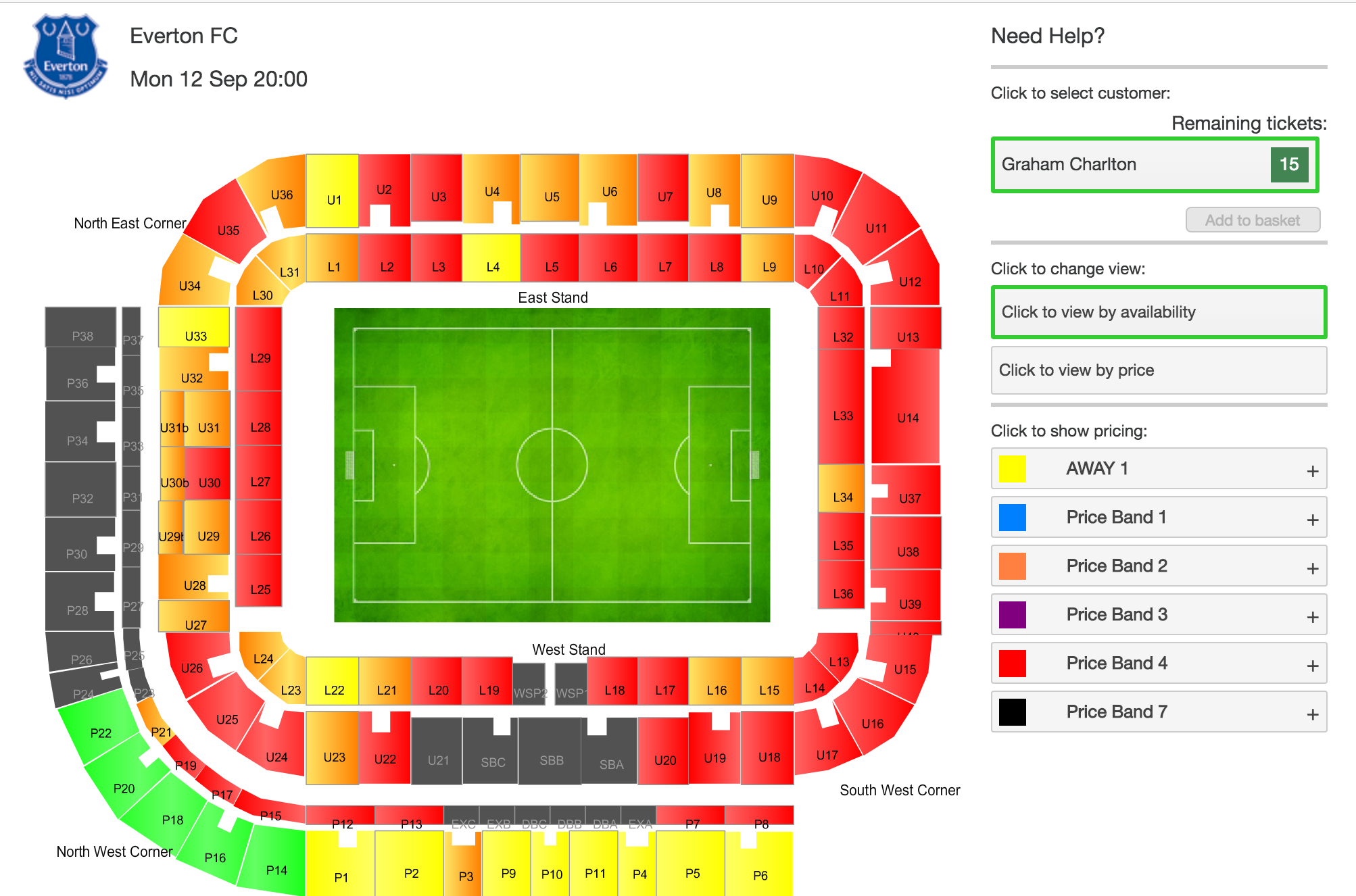Expand Price Band 2 pricing
This screenshot has height=896, width=1356.
[x=1312, y=568]
